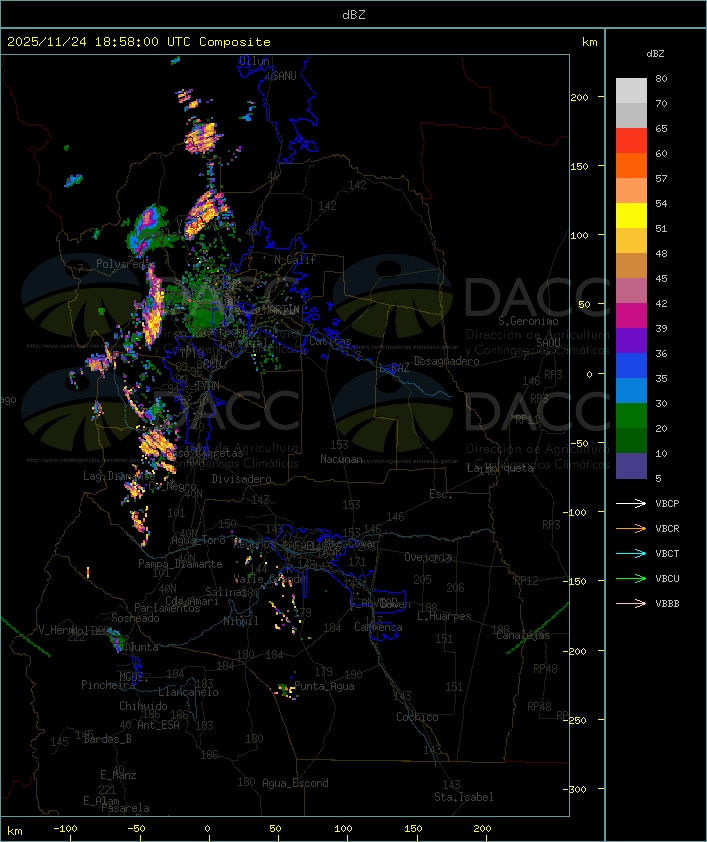
Task: Click the Cochico map label
Action: (417, 717)
